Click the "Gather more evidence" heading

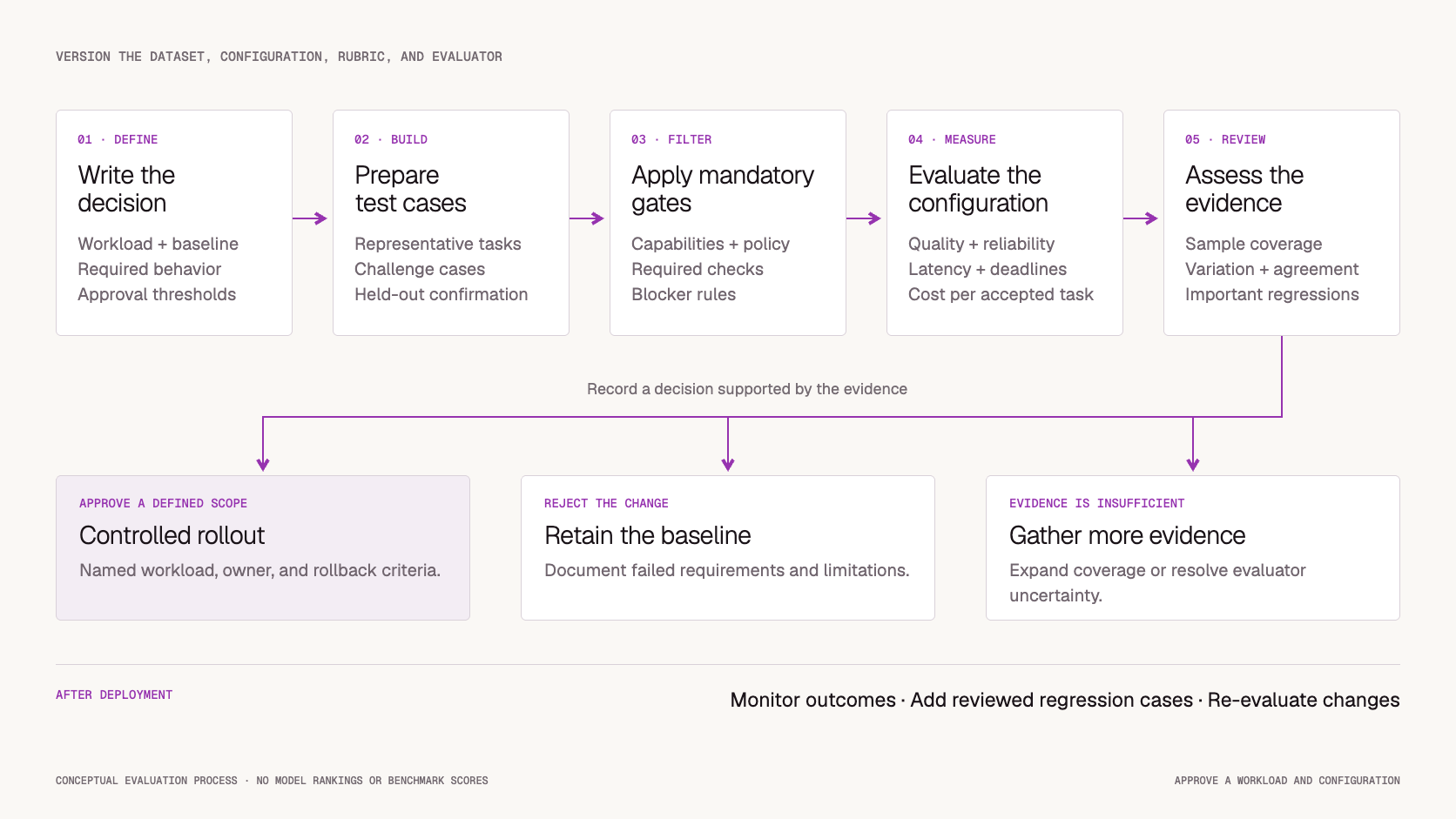(1127, 535)
